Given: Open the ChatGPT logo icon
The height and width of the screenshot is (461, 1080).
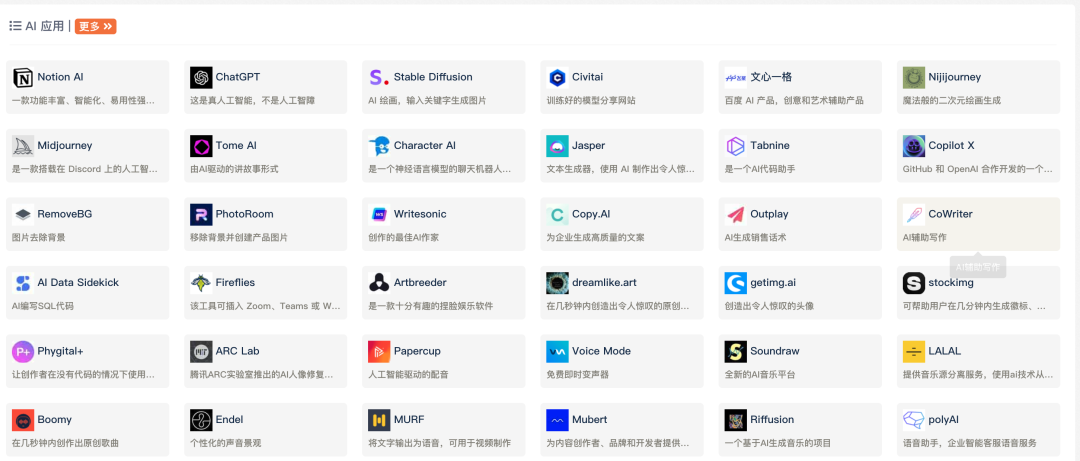Looking at the screenshot, I should (x=201, y=77).
